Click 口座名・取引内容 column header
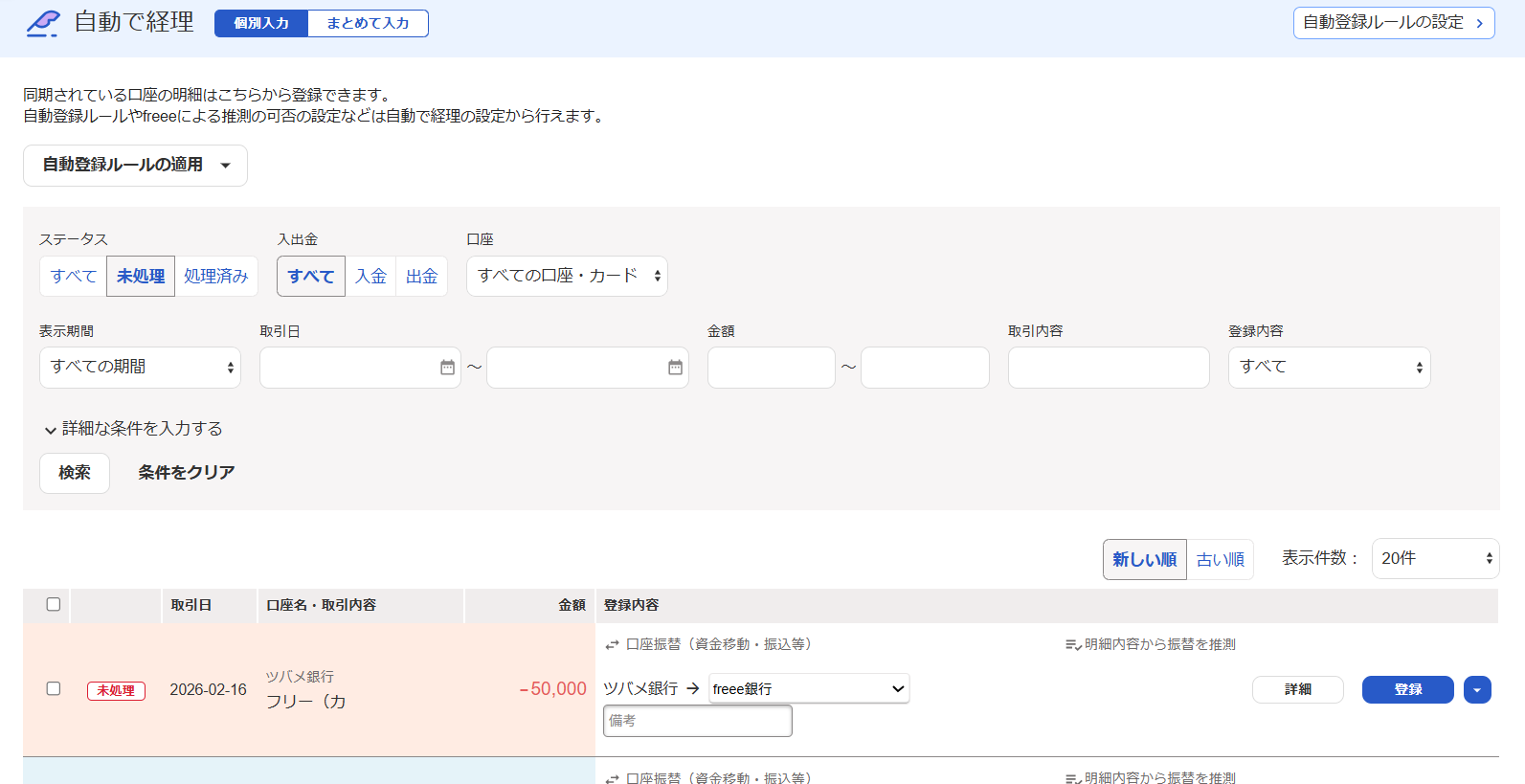 (x=322, y=605)
